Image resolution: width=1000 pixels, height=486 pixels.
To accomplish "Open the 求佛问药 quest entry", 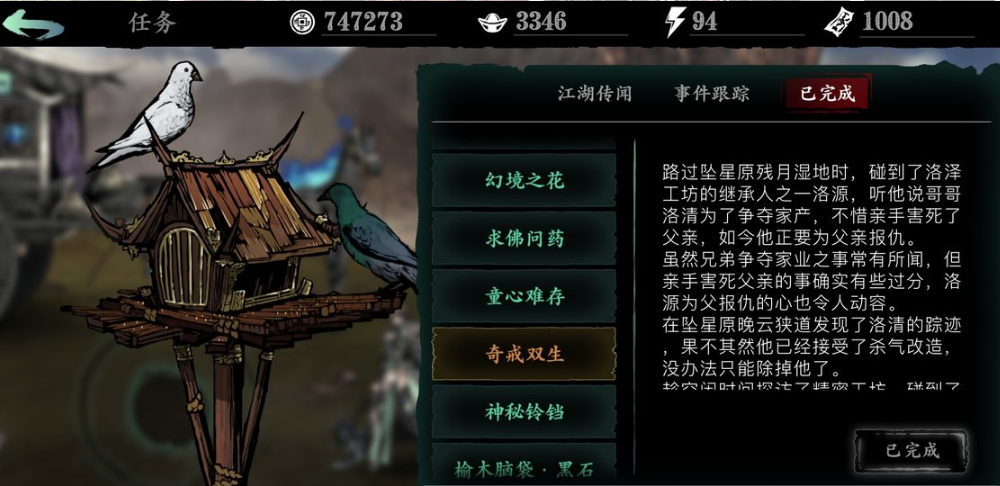I will click(x=524, y=239).
